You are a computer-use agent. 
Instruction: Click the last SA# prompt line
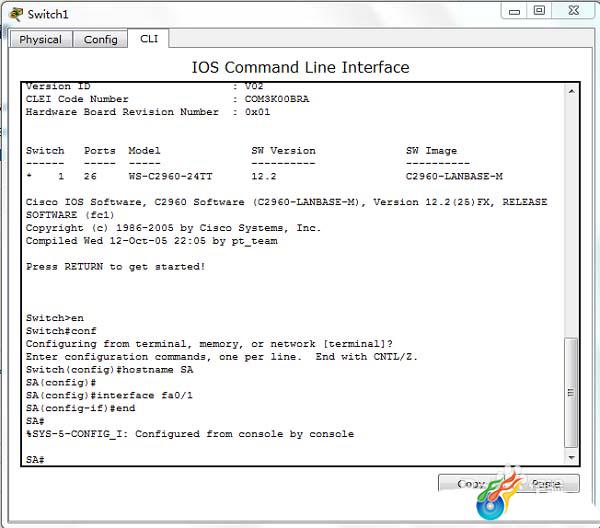(x=35, y=460)
